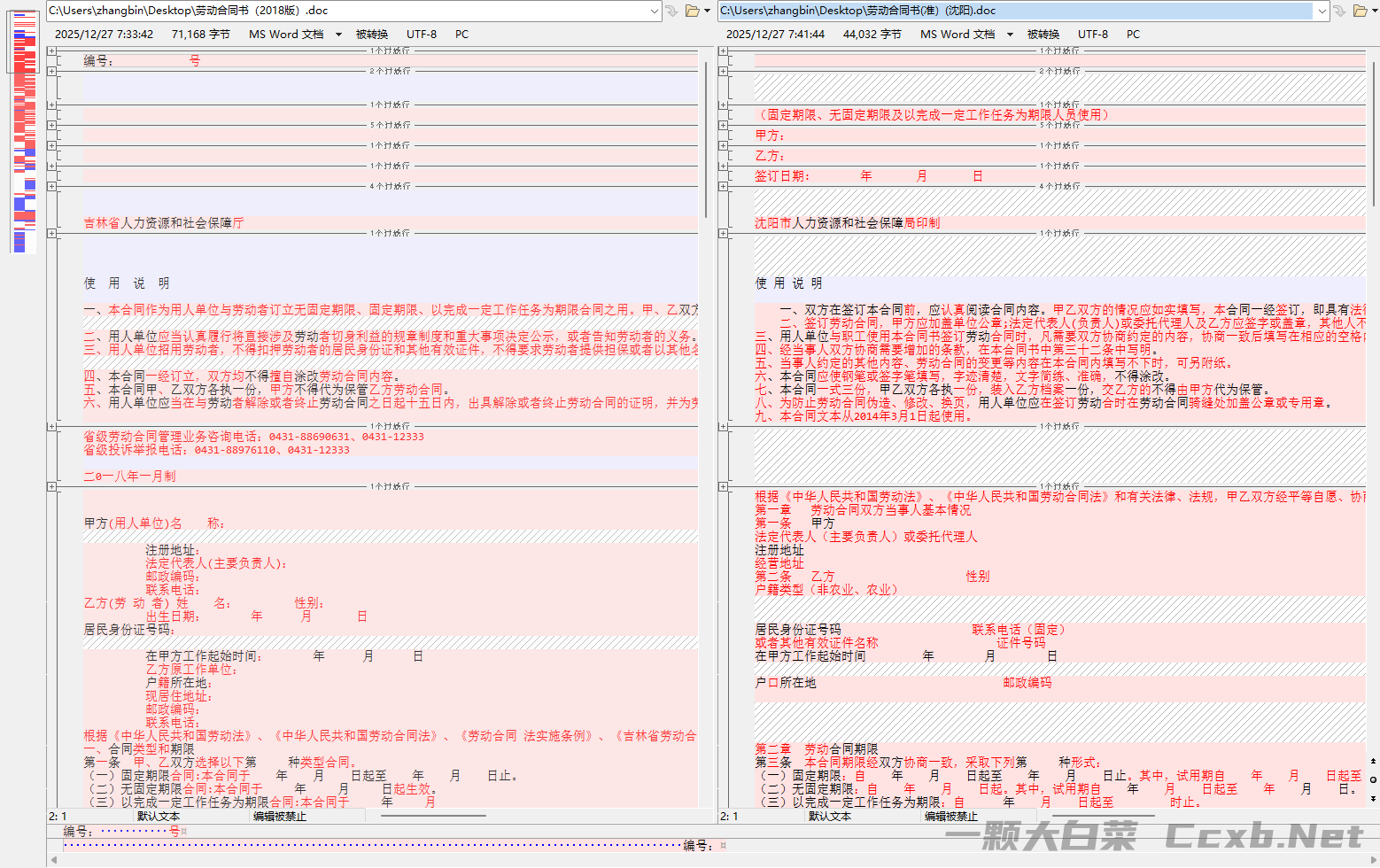
Task: Click the bottom detail scrollbar left arrow
Action: pos(55,860)
